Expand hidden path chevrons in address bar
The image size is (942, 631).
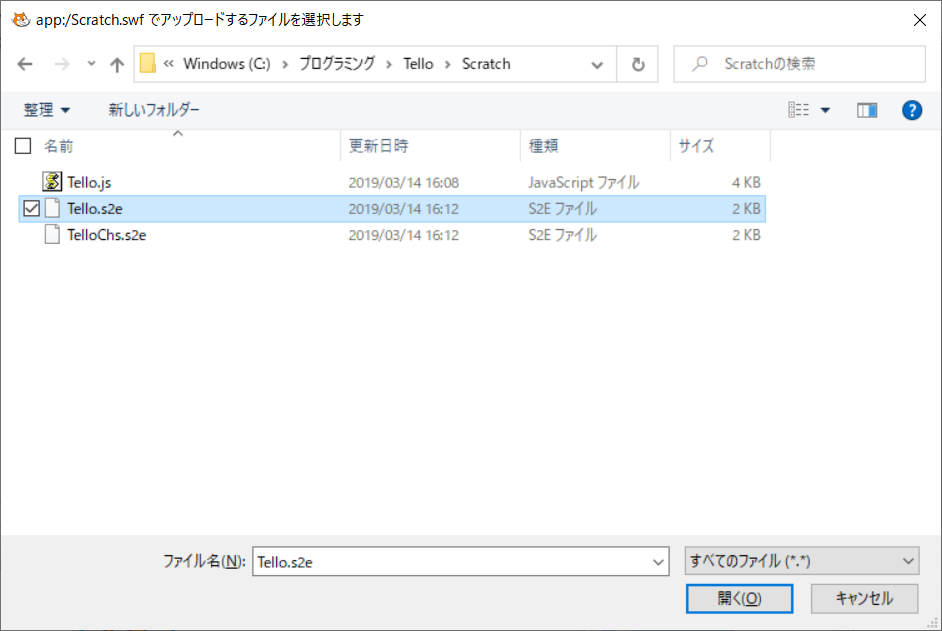tap(169, 64)
